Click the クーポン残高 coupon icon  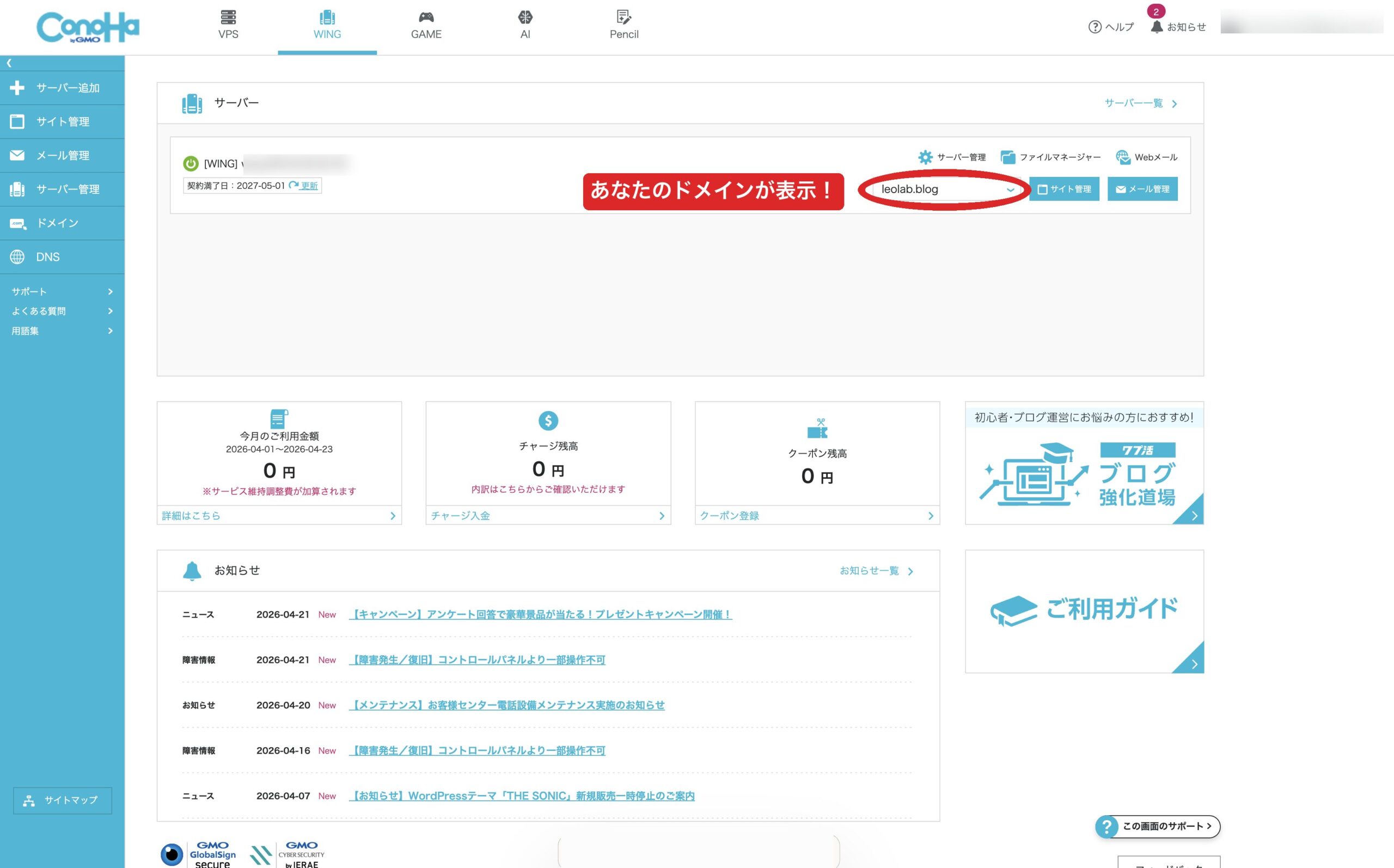(x=817, y=428)
